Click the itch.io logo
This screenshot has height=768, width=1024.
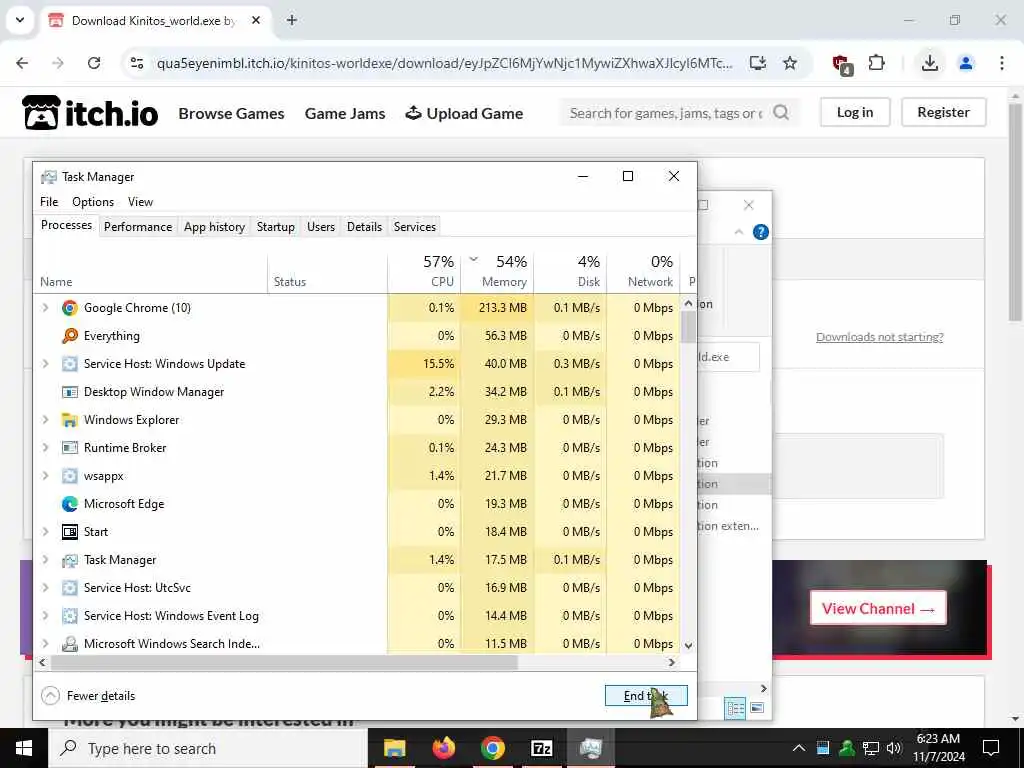click(90, 113)
